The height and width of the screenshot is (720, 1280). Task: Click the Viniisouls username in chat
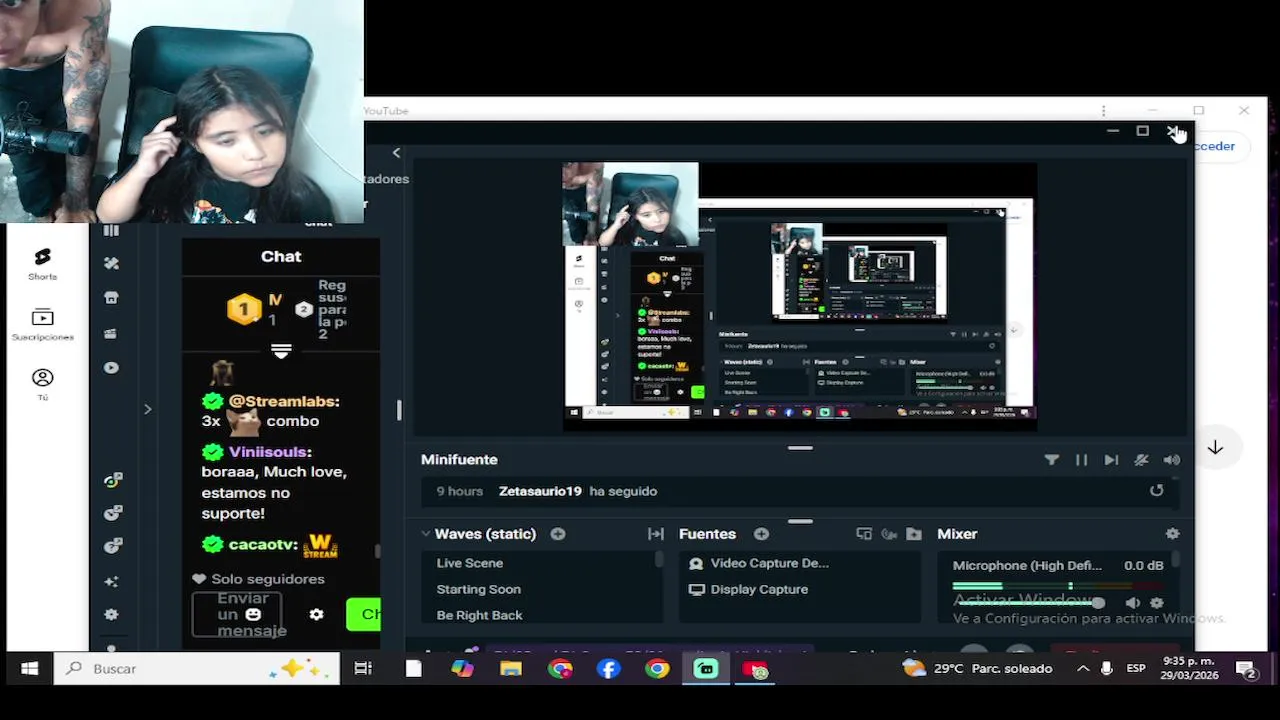click(270, 452)
